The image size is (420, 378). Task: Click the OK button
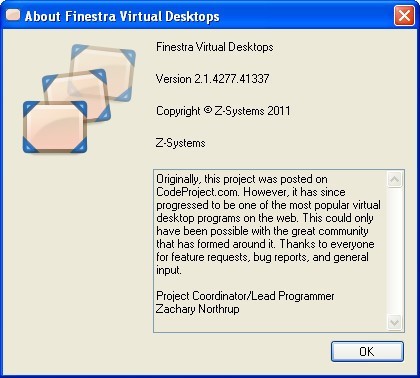click(x=367, y=351)
